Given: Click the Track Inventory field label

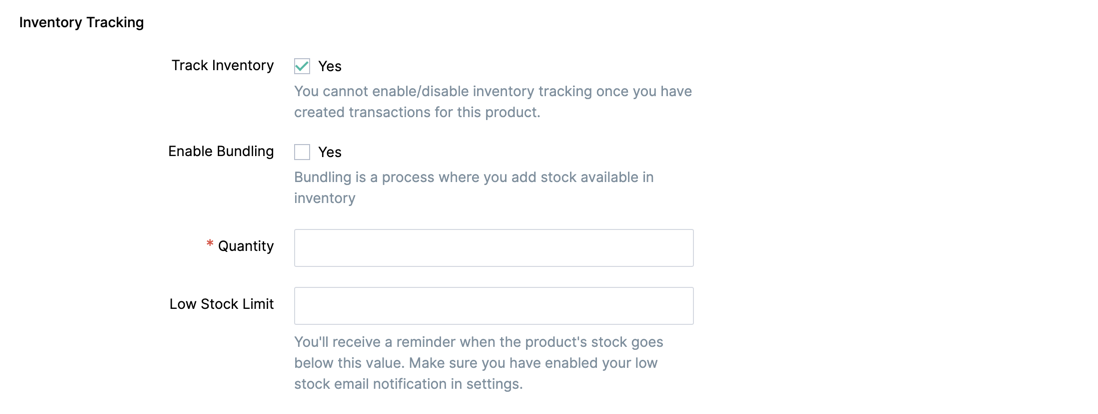Looking at the screenshot, I should 222,65.
